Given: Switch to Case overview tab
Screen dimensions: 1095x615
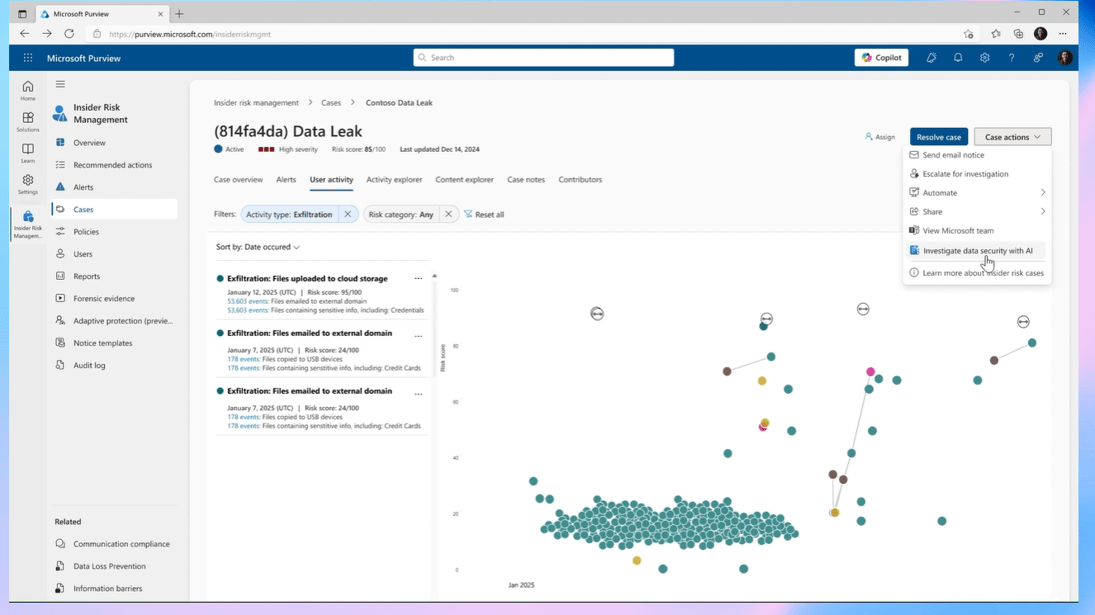Looking at the screenshot, I should click(238, 179).
